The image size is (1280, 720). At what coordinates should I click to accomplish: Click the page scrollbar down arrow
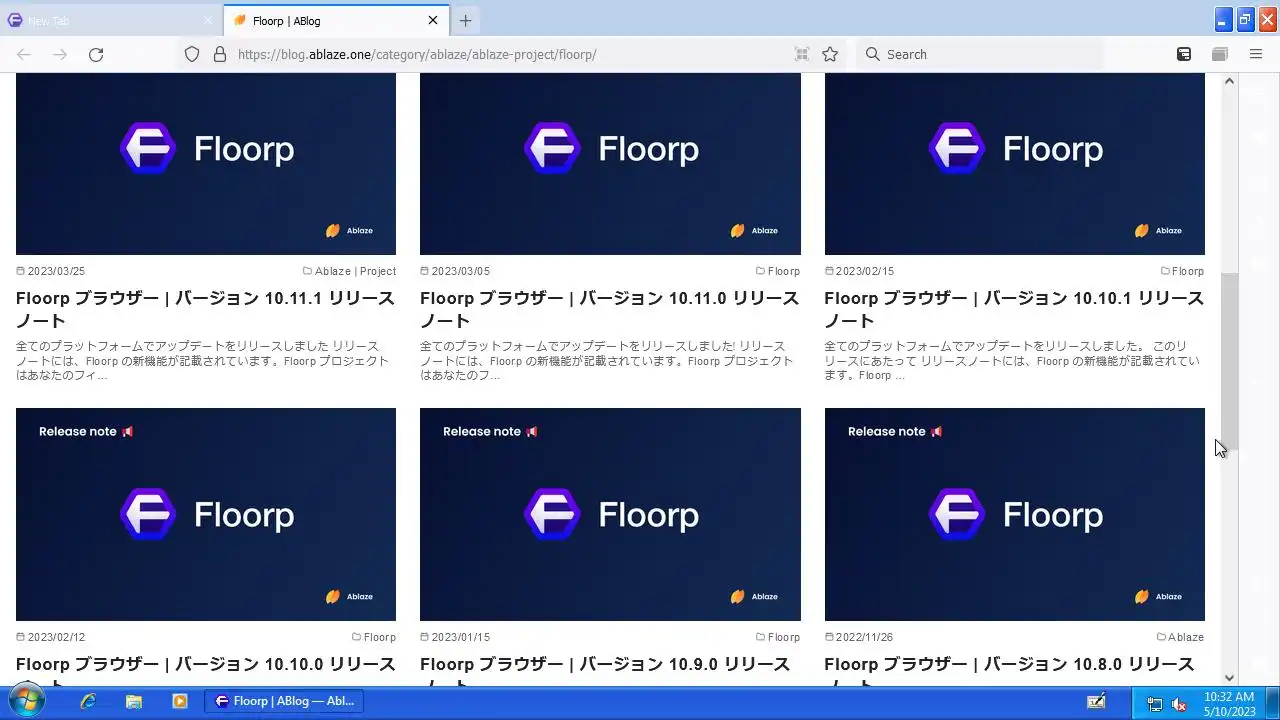pos(1230,677)
